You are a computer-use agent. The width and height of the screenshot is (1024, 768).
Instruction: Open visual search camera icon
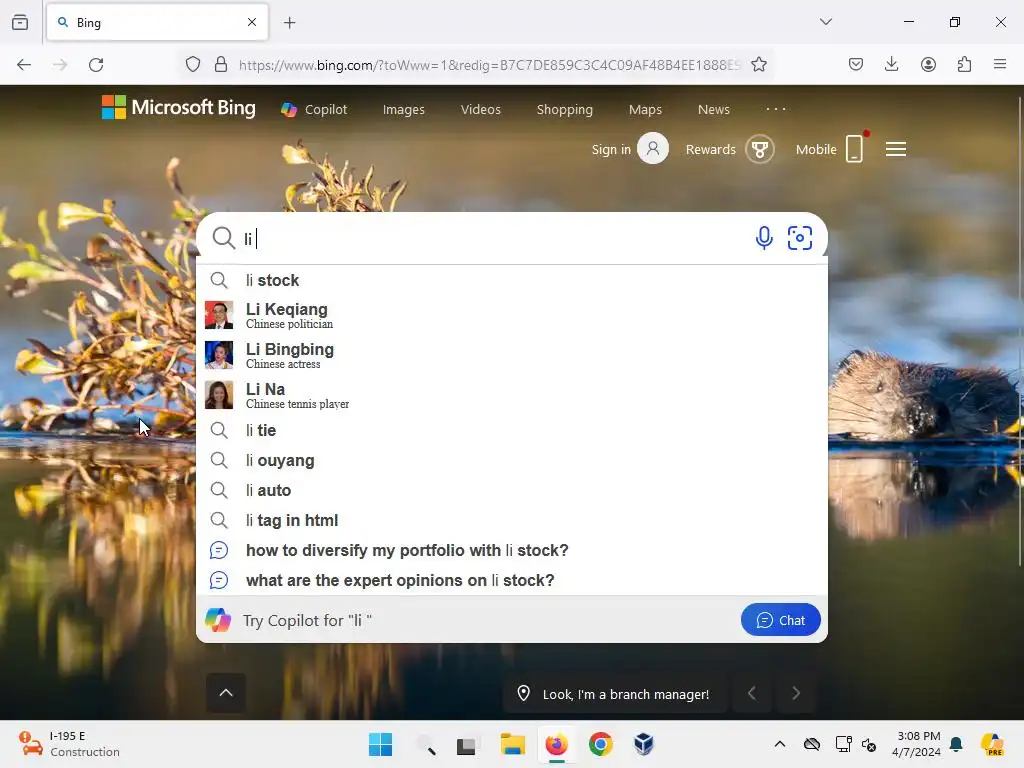tap(799, 238)
